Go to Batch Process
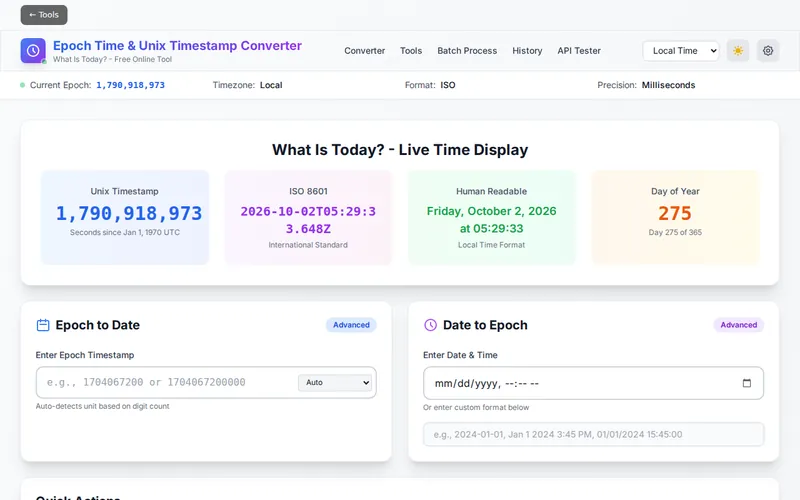Viewport: 800px width, 500px height. click(x=467, y=51)
